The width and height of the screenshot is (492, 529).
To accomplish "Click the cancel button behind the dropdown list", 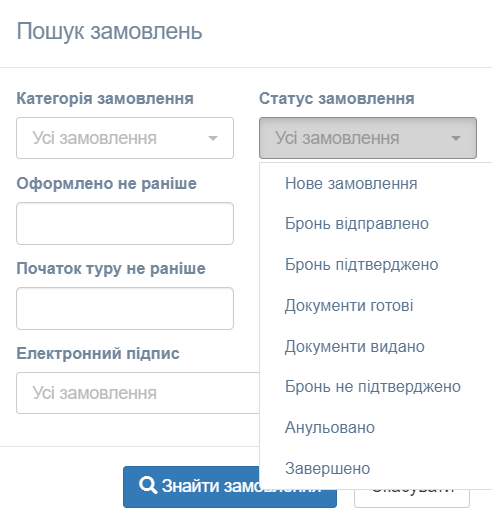I will tap(412, 499).
